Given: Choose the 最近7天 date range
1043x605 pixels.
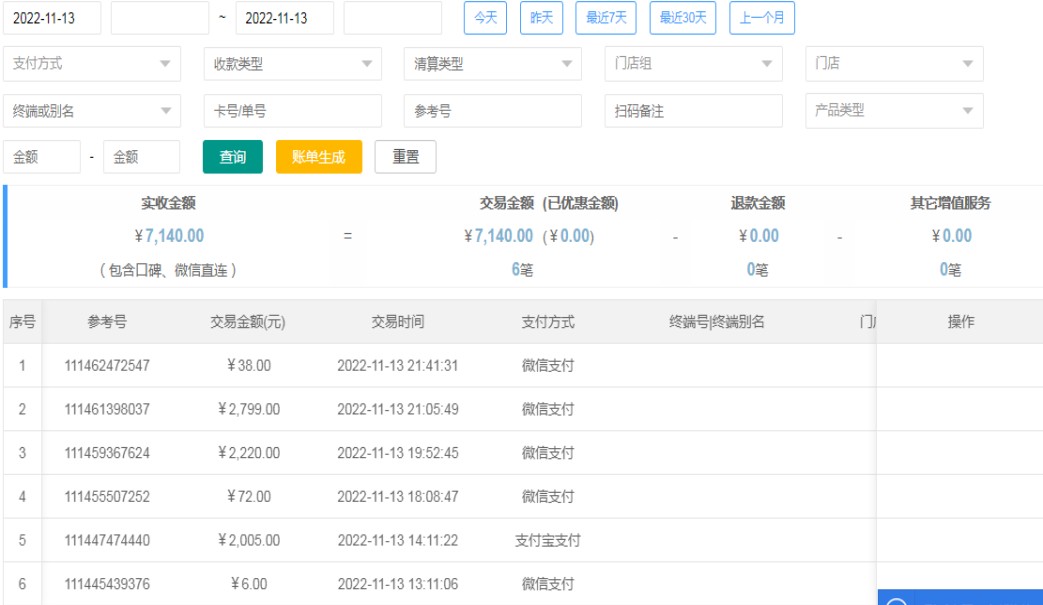Looking at the screenshot, I should click(606, 18).
